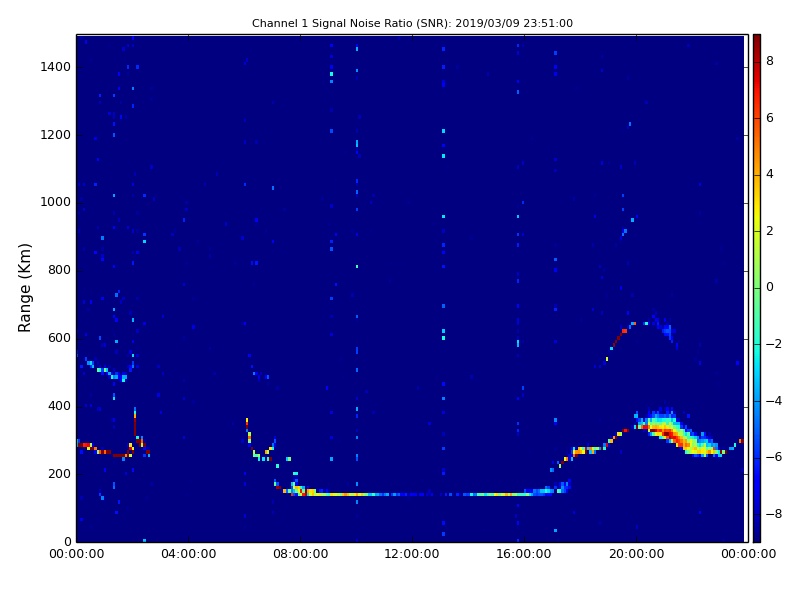Click the Range (Km) y-axis label
Image resolution: width=800 pixels, height=600 pixels.
point(24,288)
